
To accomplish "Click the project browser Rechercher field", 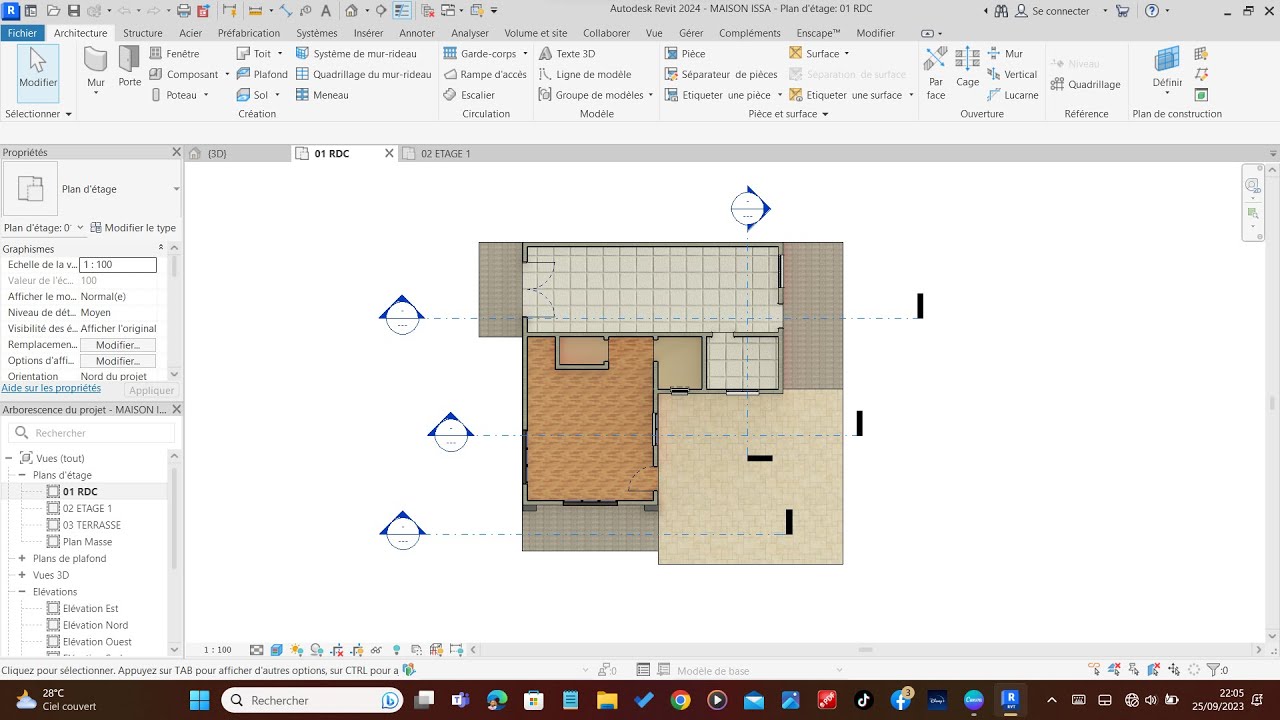I will click(92, 433).
